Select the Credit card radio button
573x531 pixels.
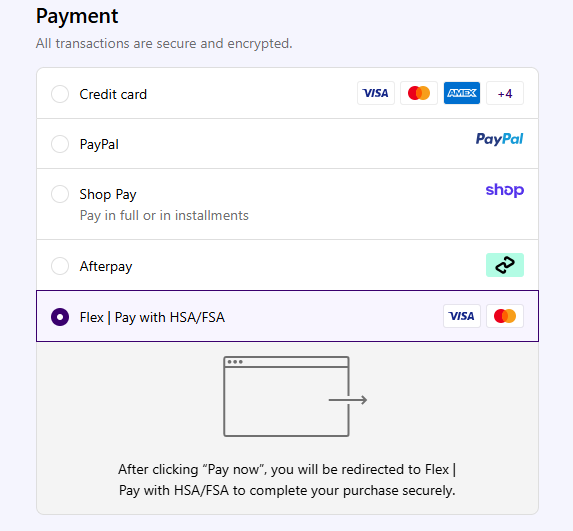tap(60, 94)
